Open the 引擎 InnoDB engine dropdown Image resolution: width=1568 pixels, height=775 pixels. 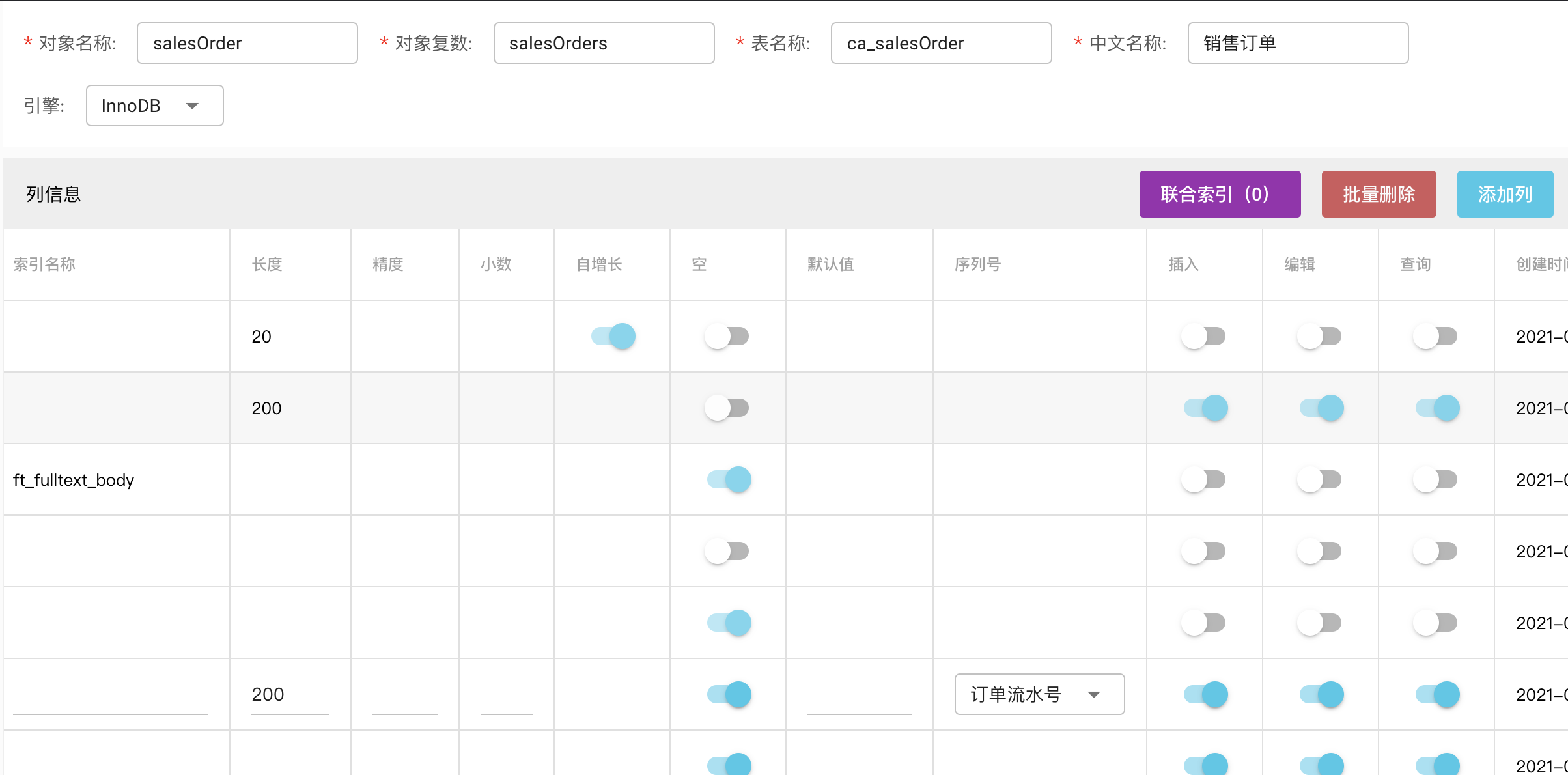[154, 106]
